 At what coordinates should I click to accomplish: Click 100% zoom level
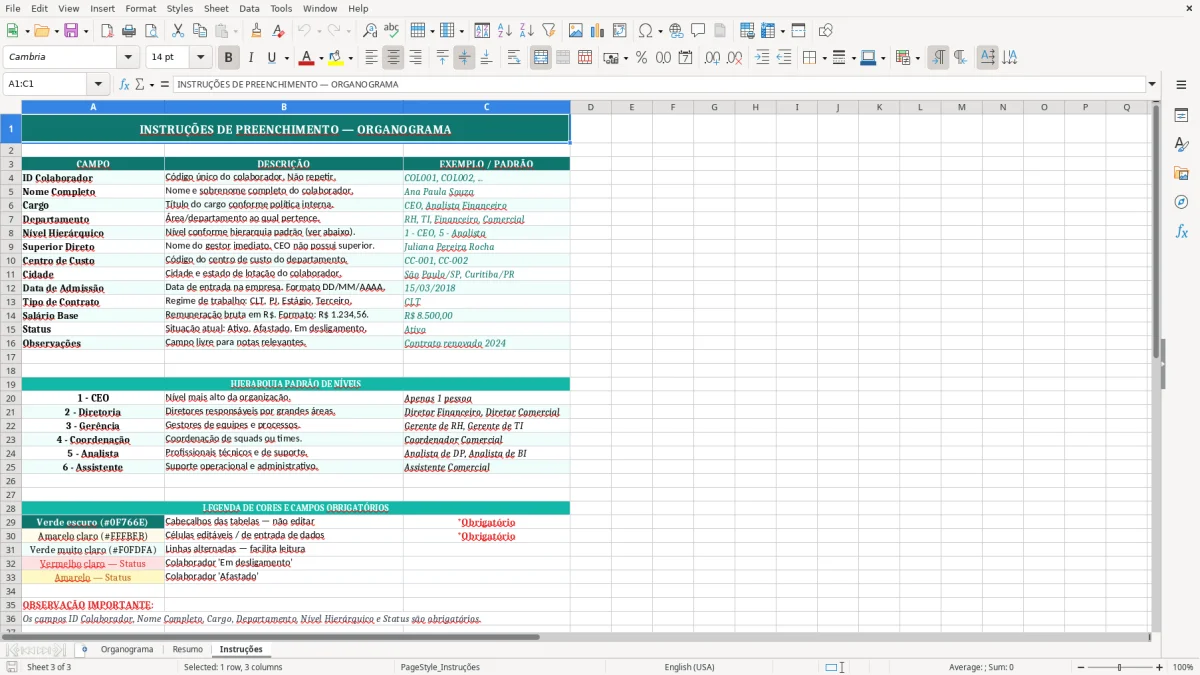click(x=1183, y=667)
